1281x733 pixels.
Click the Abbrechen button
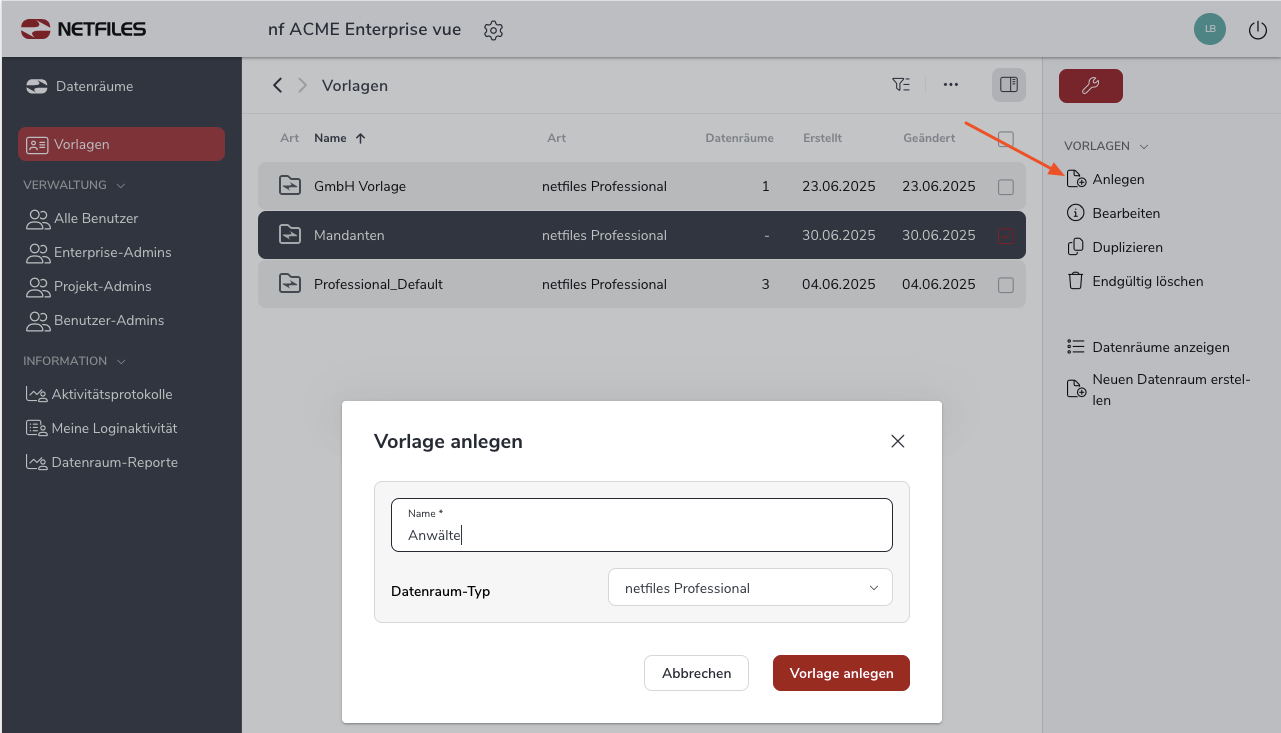point(696,673)
